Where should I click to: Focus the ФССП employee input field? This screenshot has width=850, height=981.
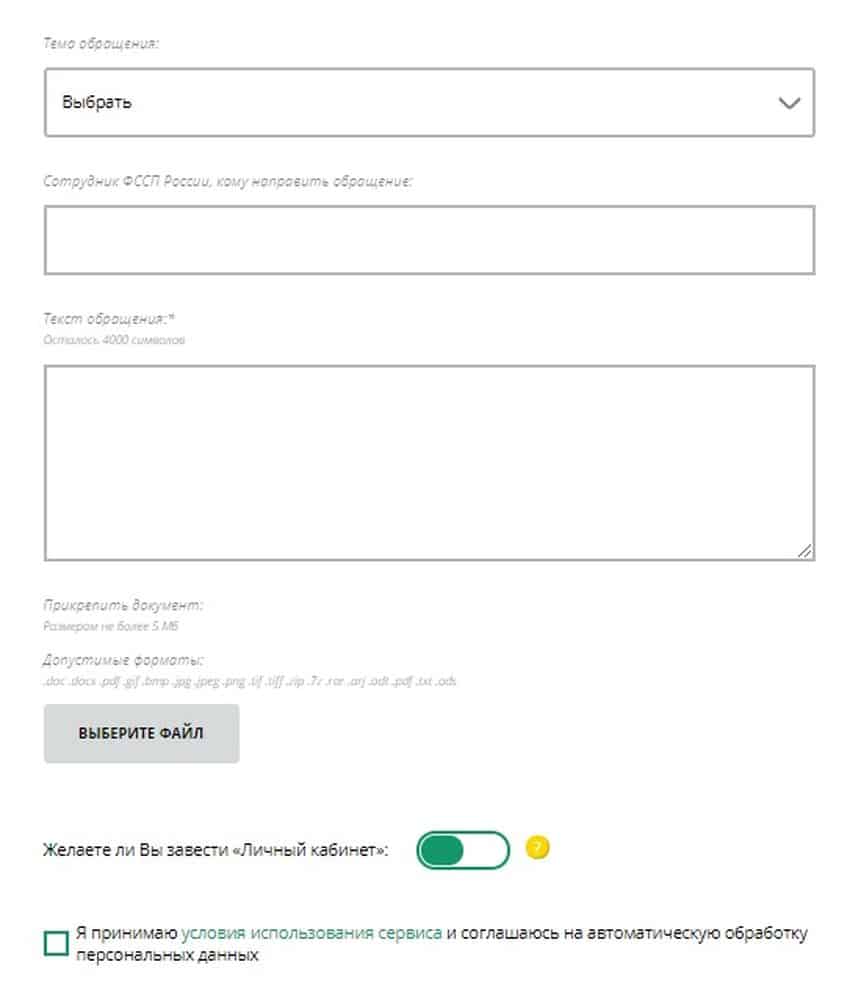click(429, 240)
